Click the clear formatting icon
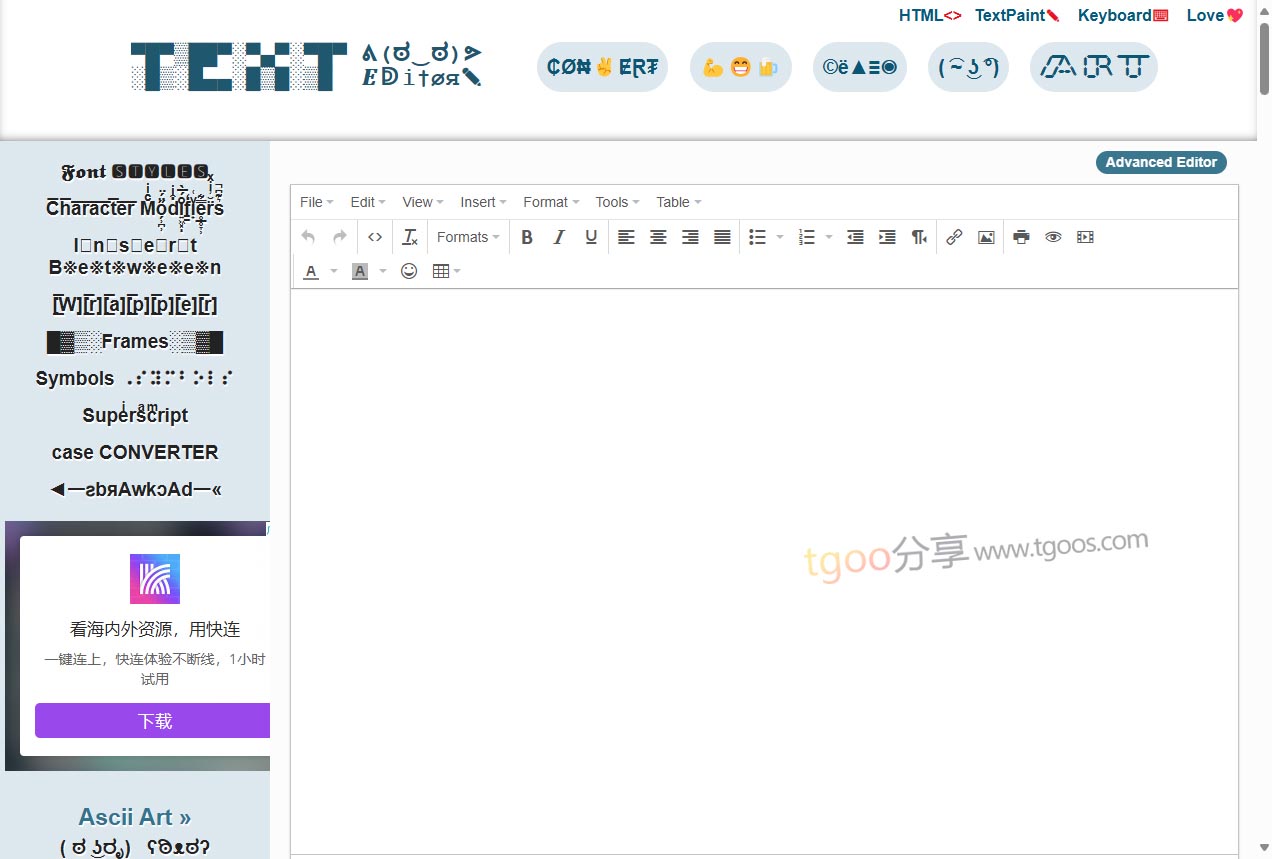1272x859 pixels. point(410,237)
